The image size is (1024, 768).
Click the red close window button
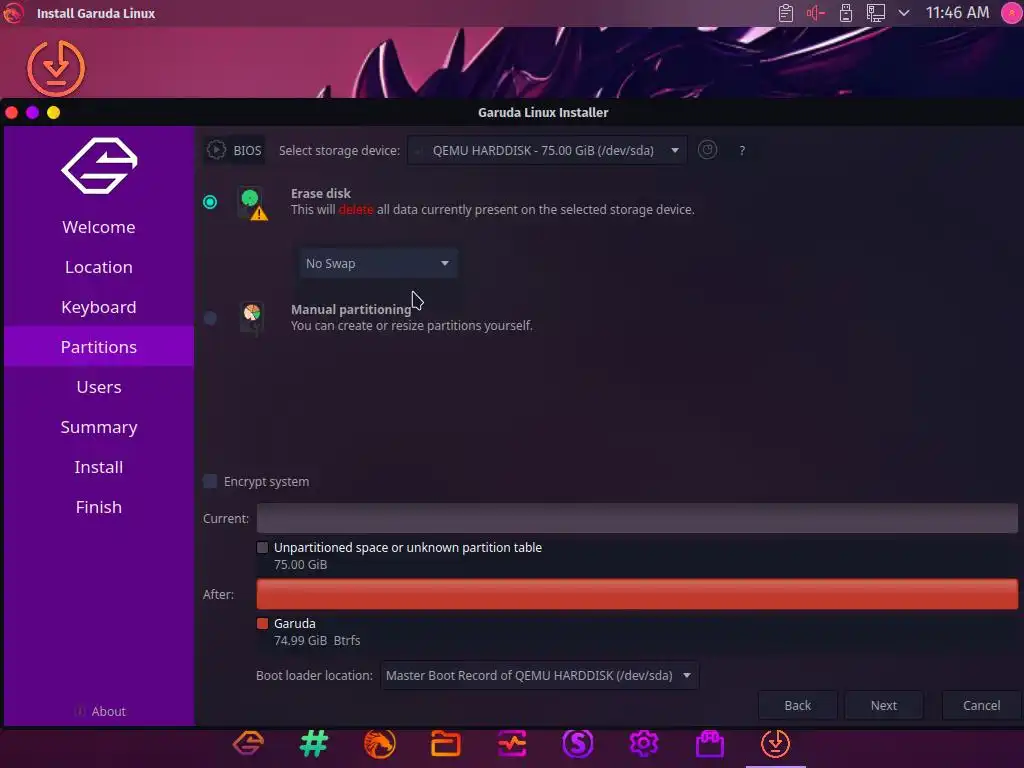coord(12,112)
